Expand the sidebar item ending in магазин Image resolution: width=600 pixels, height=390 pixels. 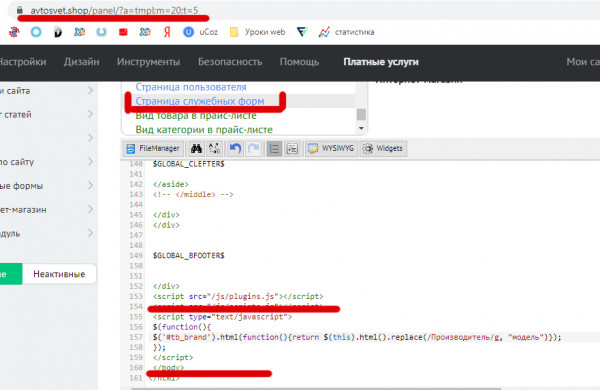coord(90,209)
